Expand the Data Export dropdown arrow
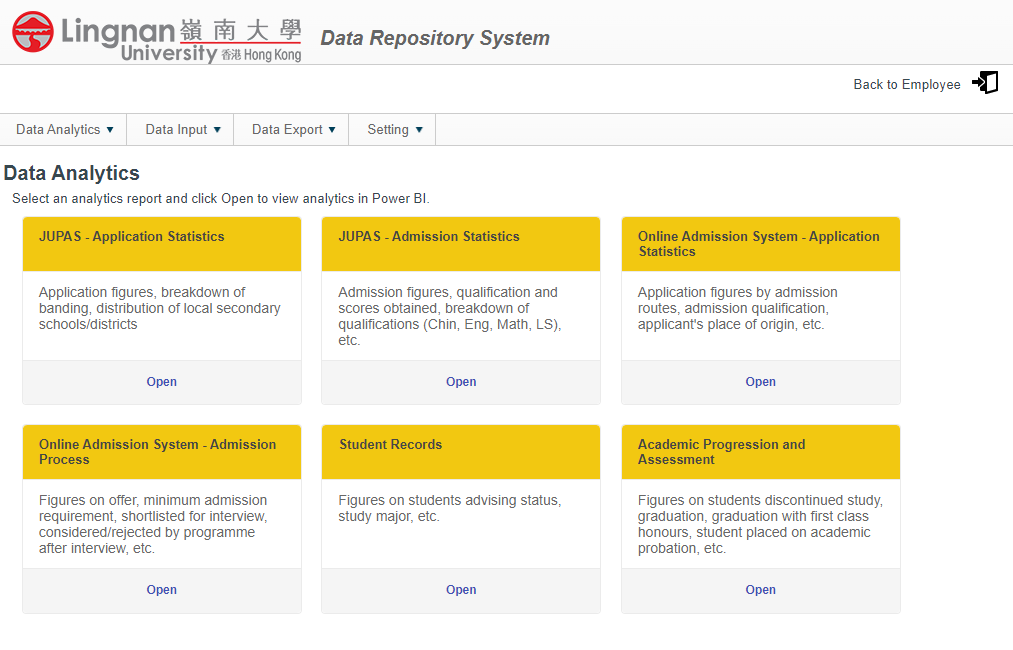This screenshot has height=650, width=1013. [332, 130]
